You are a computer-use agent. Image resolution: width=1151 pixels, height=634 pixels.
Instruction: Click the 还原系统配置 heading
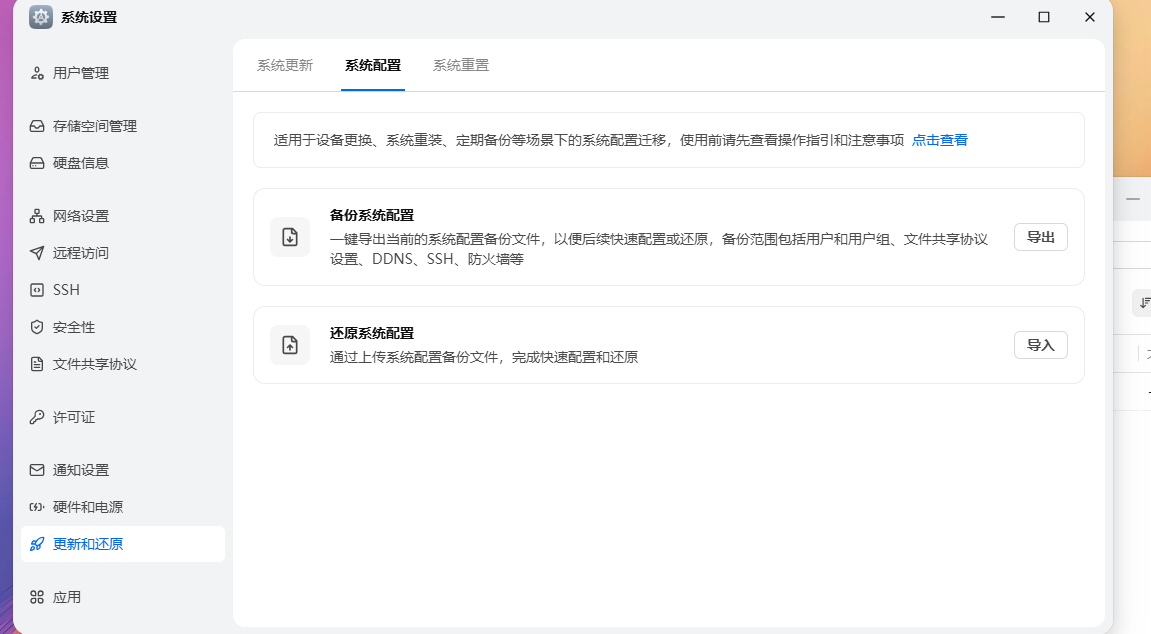click(372, 333)
